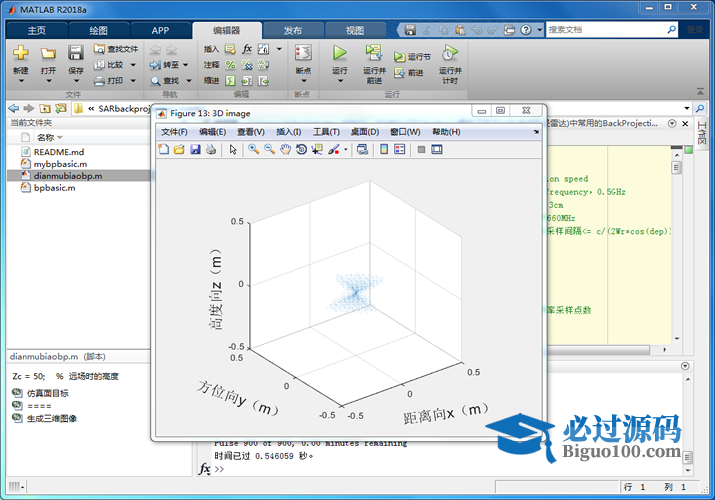Click the Run and Advance (运行并前进) icon

coord(374,54)
